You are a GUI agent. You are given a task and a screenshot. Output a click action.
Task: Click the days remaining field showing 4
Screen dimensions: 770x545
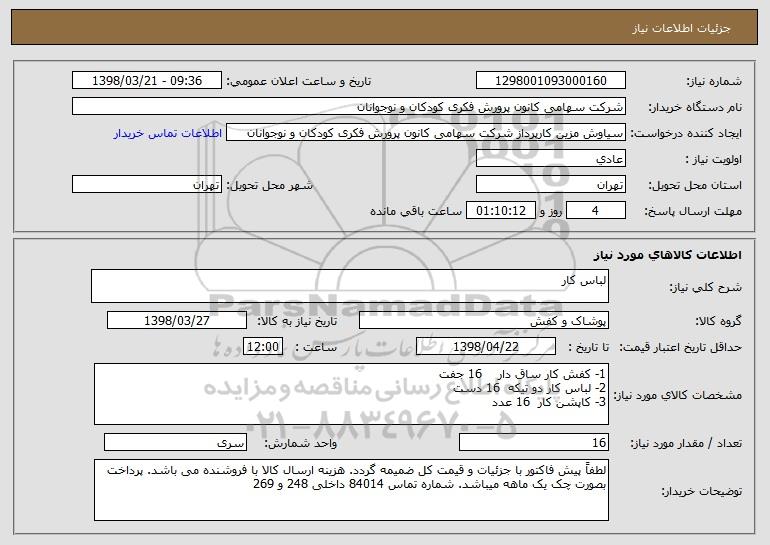(x=596, y=210)
